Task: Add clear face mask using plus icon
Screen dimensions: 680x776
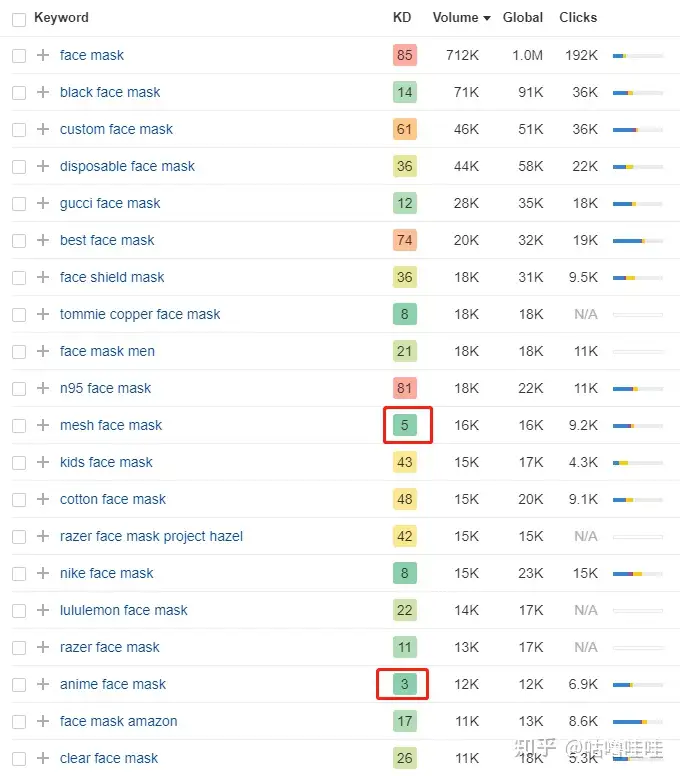Action: (x=43, y=758)
